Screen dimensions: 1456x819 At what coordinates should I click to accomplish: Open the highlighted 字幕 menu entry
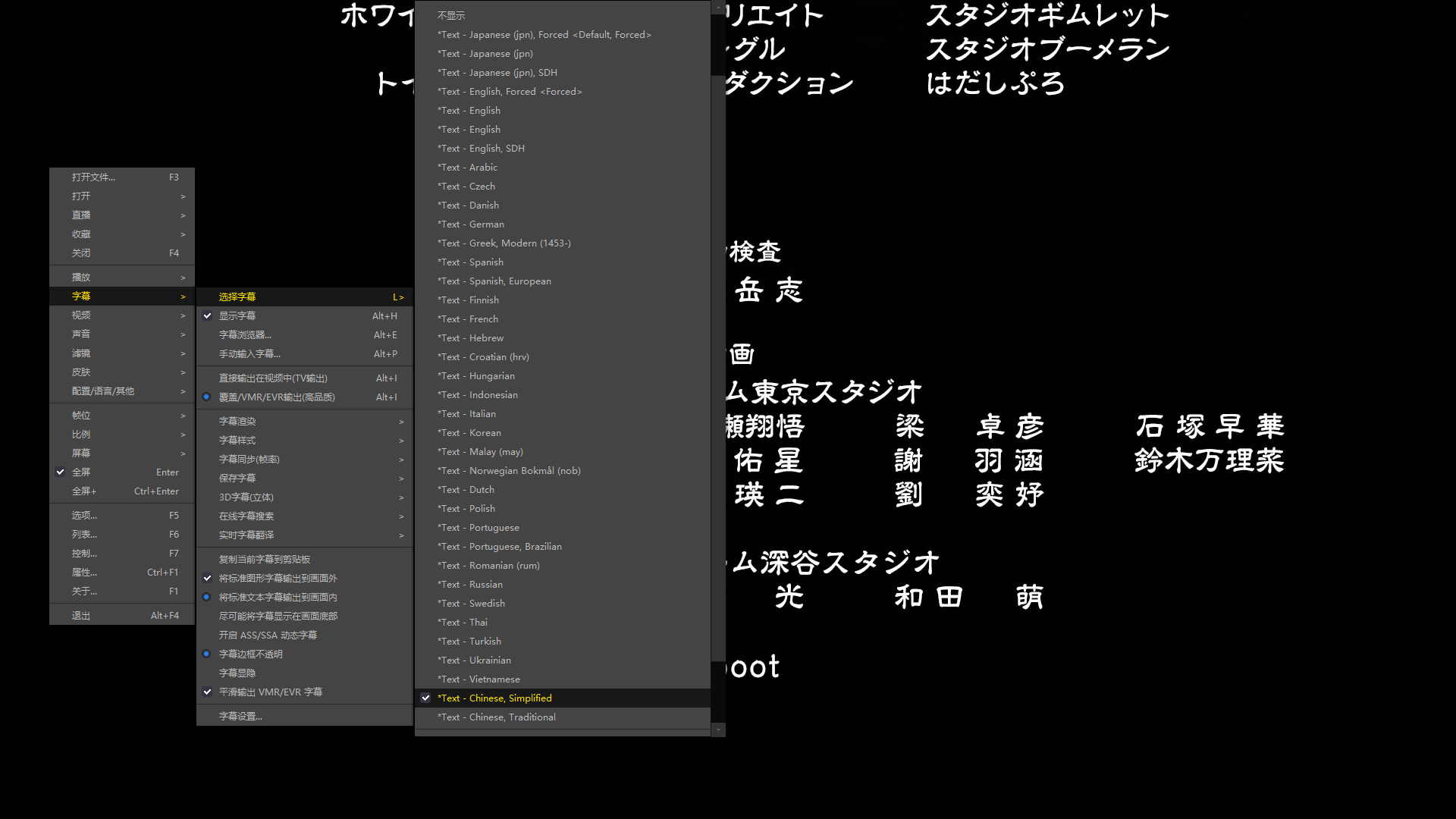(122, 296)
